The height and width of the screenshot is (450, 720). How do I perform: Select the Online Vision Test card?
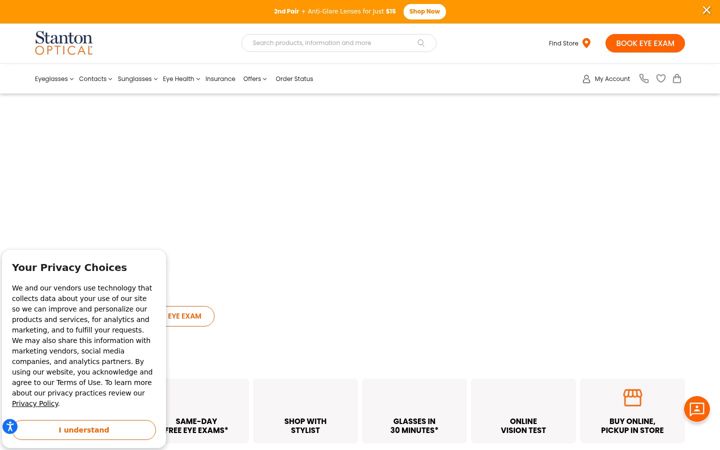(523, 411)
